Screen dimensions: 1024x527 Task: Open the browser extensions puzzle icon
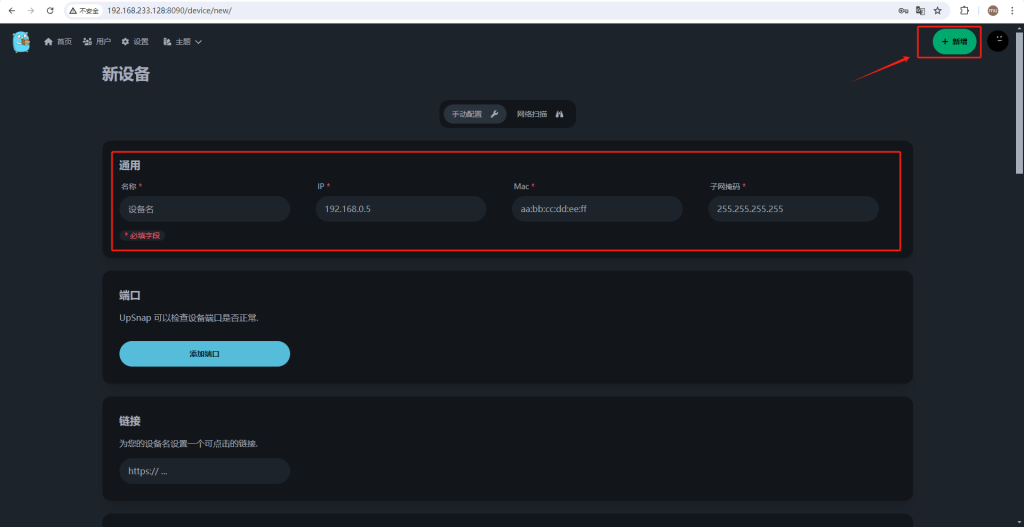[x=965, y=10]
